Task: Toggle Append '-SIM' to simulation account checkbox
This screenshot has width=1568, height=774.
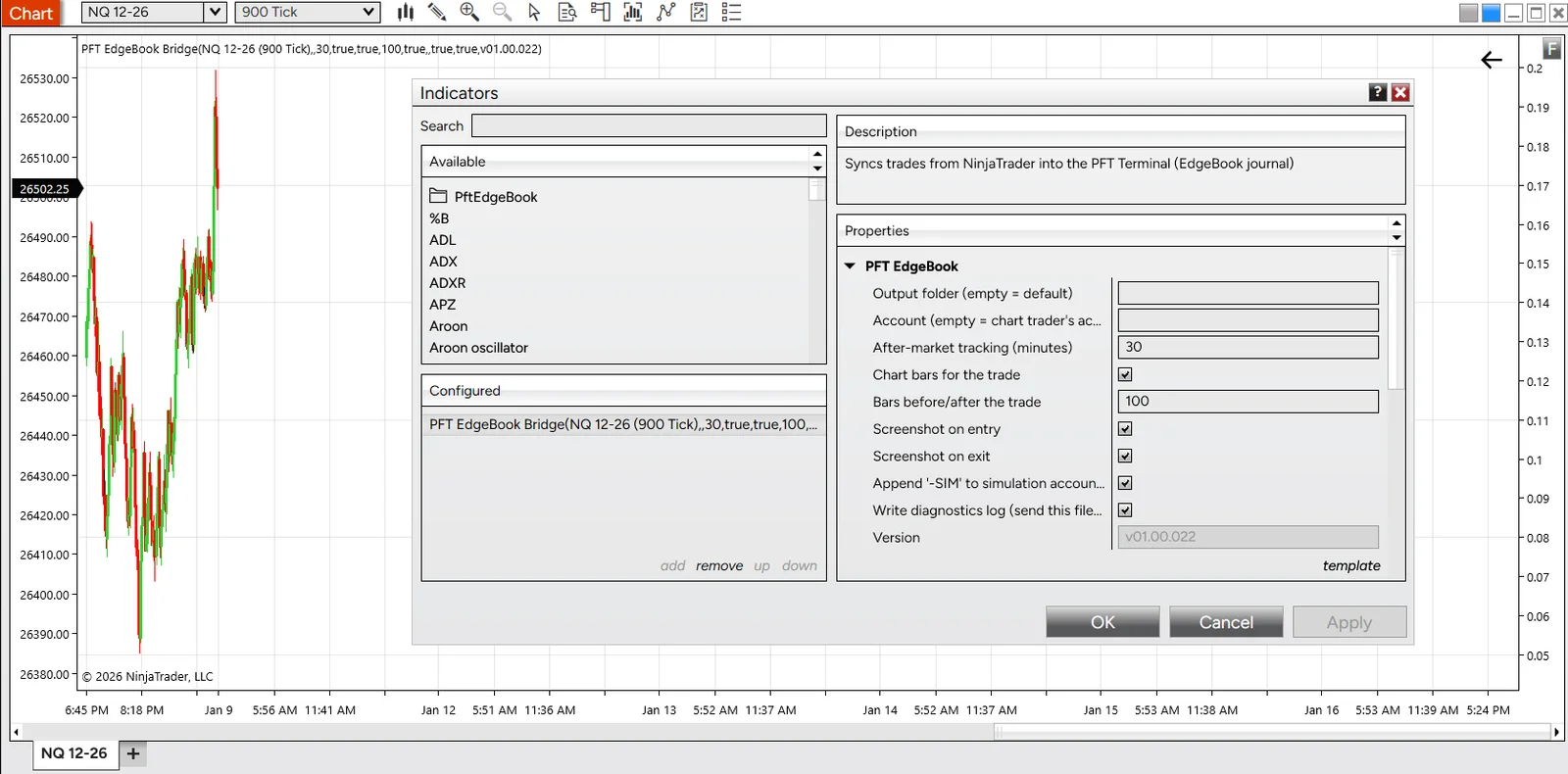Action: point(1125,483)
